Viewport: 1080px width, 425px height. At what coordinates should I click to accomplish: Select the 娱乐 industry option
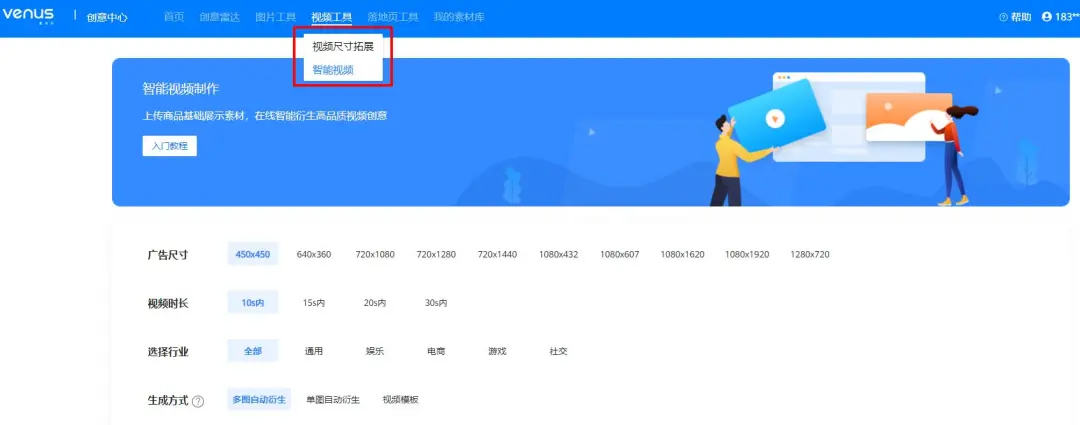(375, 351)
